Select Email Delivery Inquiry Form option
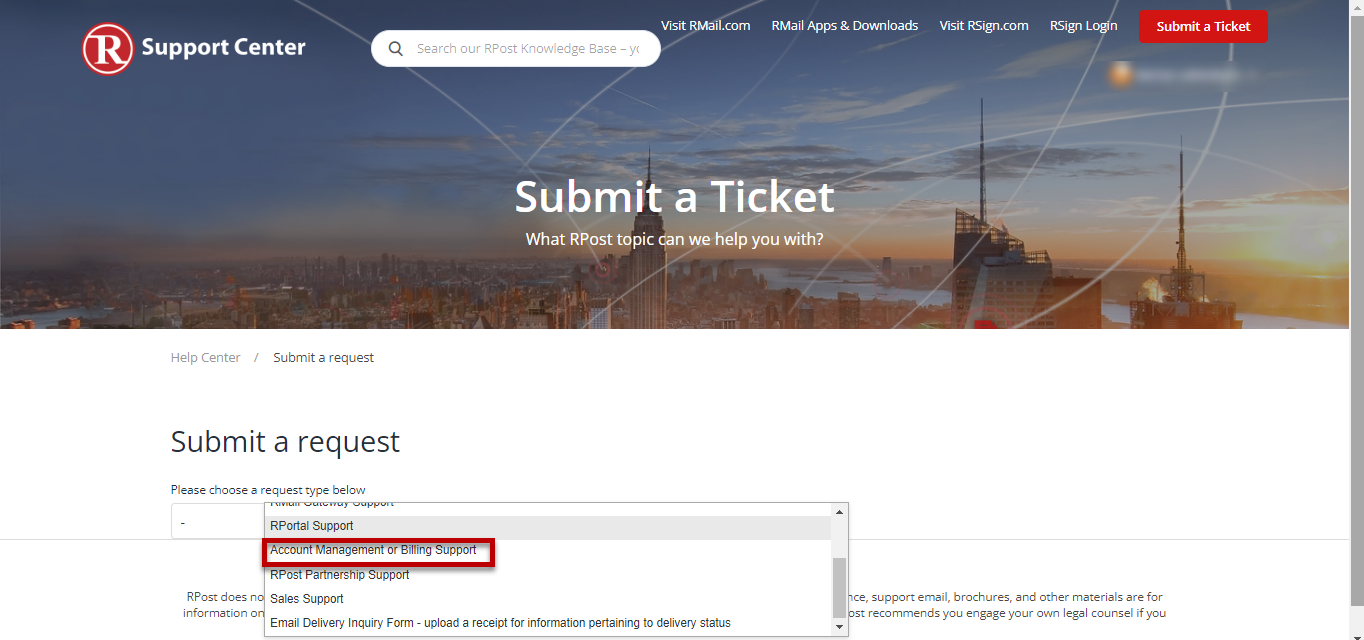 (548, 623)
